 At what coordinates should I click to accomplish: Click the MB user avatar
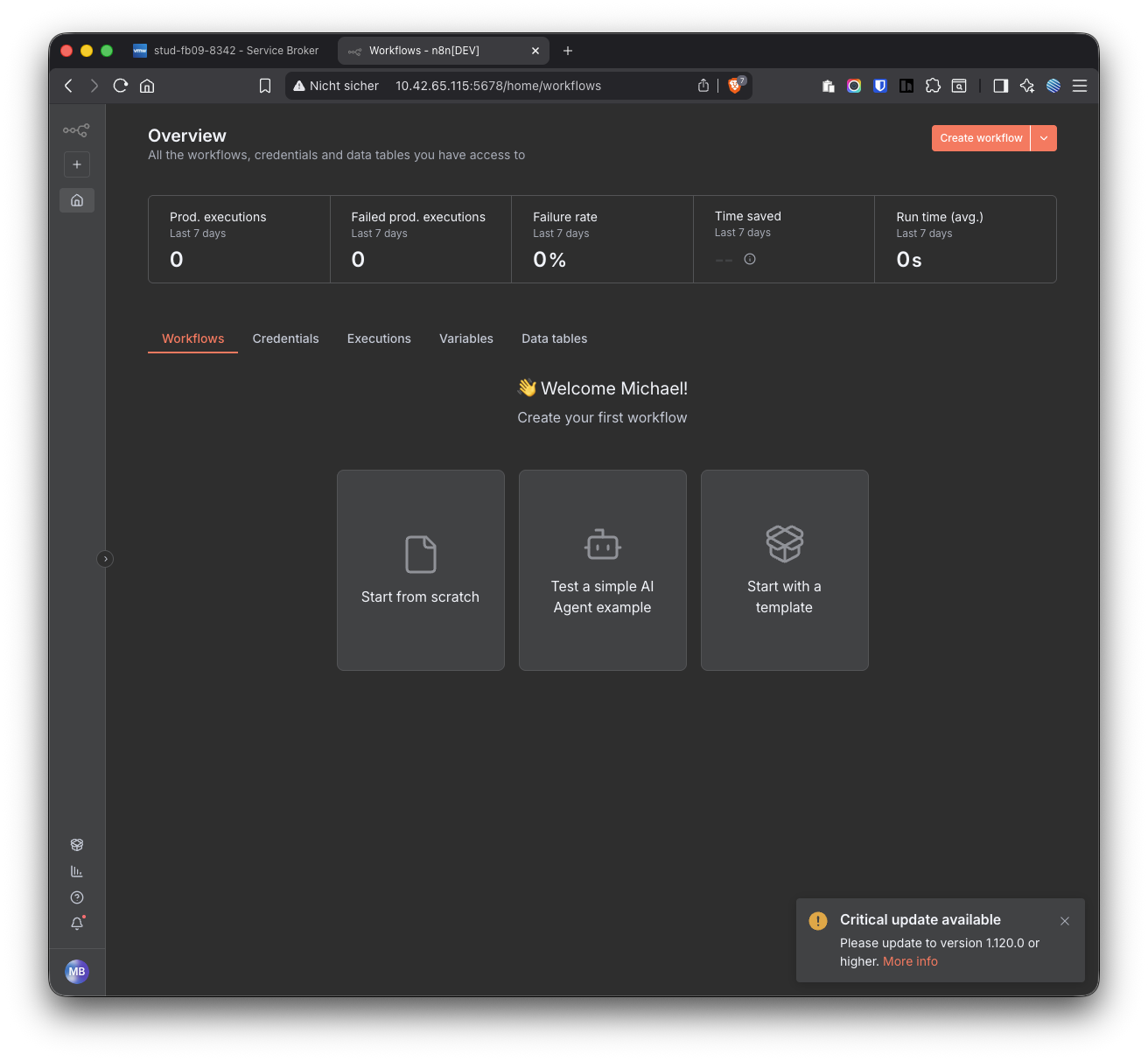click(x=77, y=972)
